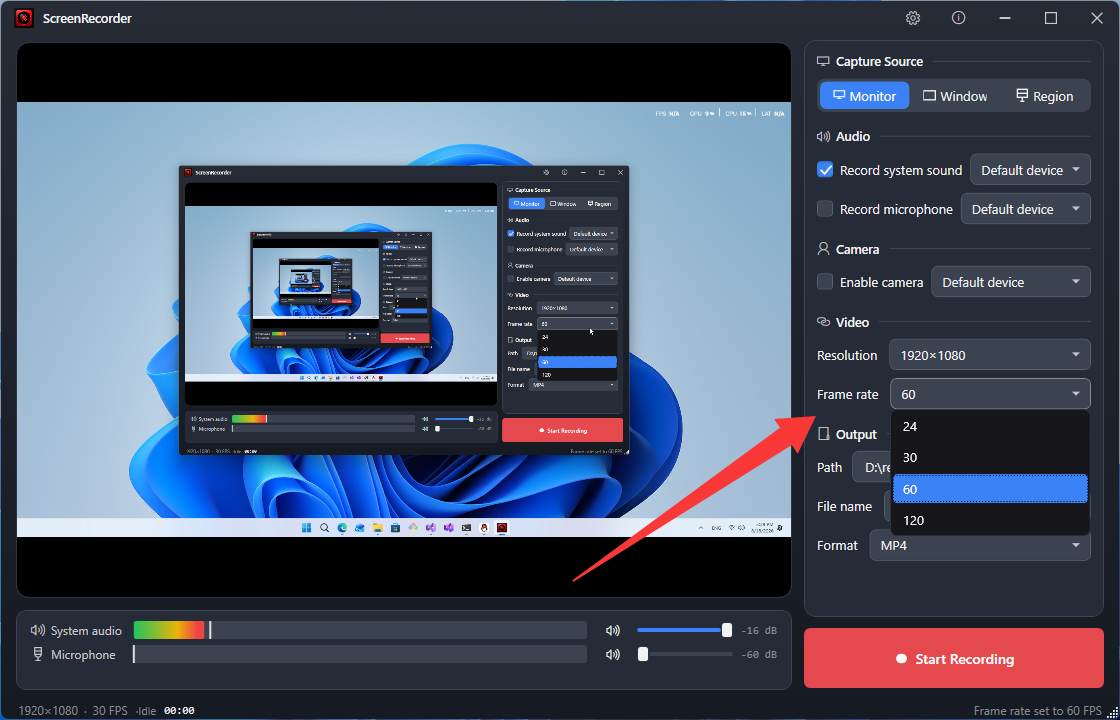Click the "-60 dB" Microphone value
Screen dimensions: 1120x720
pos(759,654)
